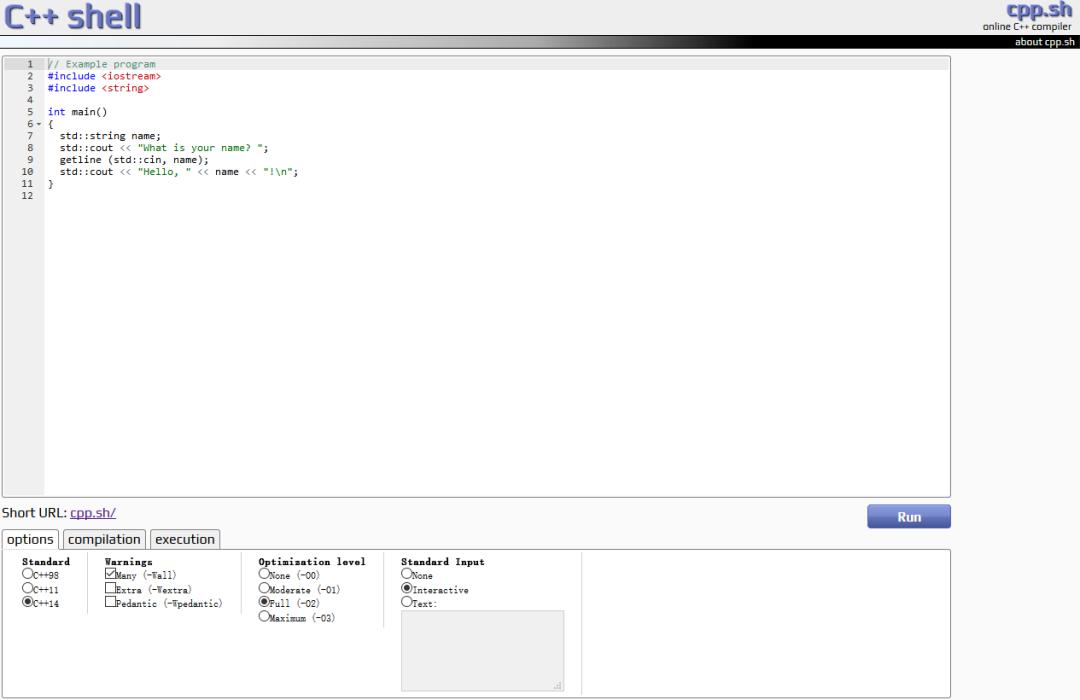
Task: Click the C++ shell logo
Action: [x=72, y=16]
